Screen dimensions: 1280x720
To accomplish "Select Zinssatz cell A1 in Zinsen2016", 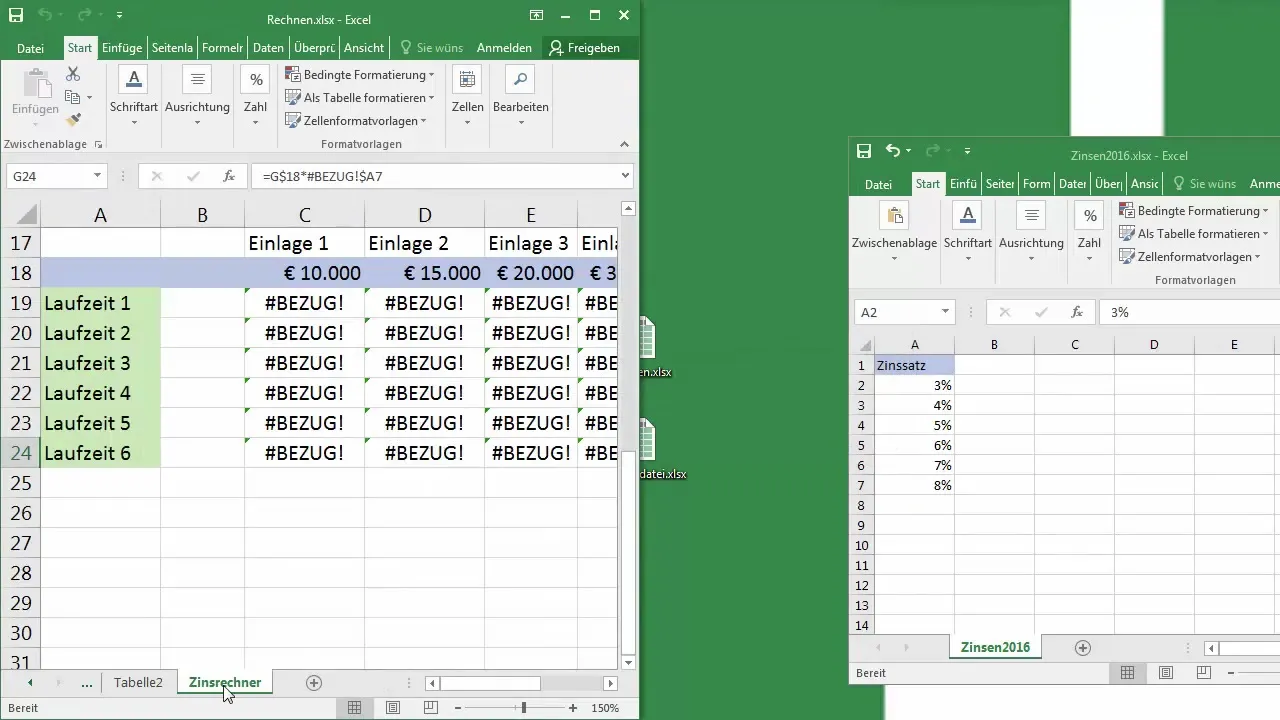I will coord(914,366).
